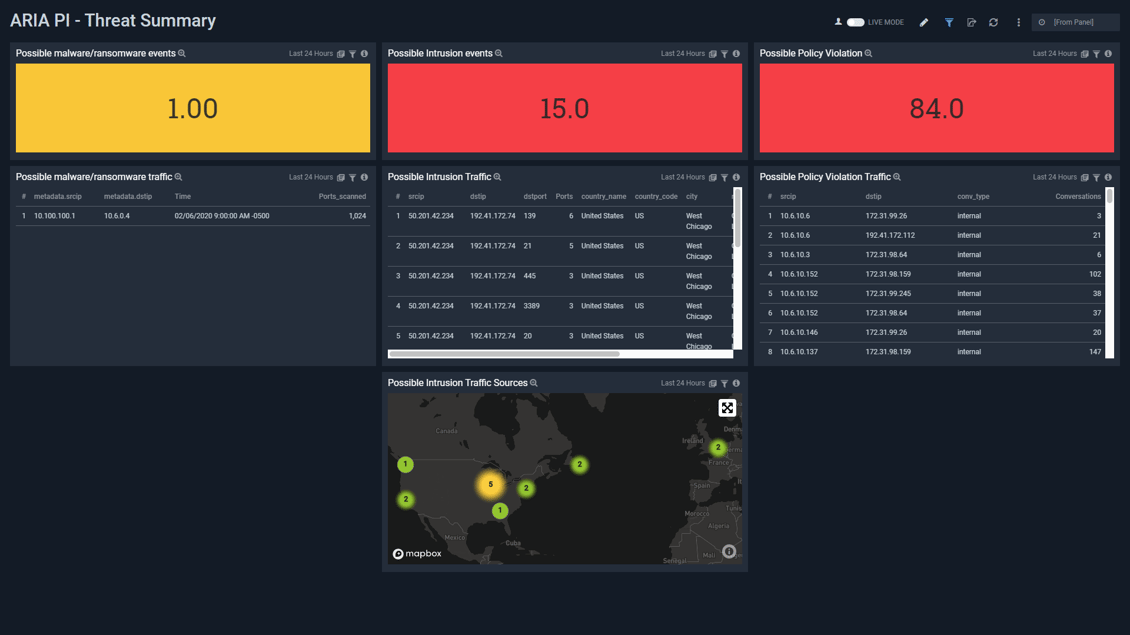Click the copy icon on Possible Policy Violation panel
Screen dimensions: 1130x635
[1085, 53]
